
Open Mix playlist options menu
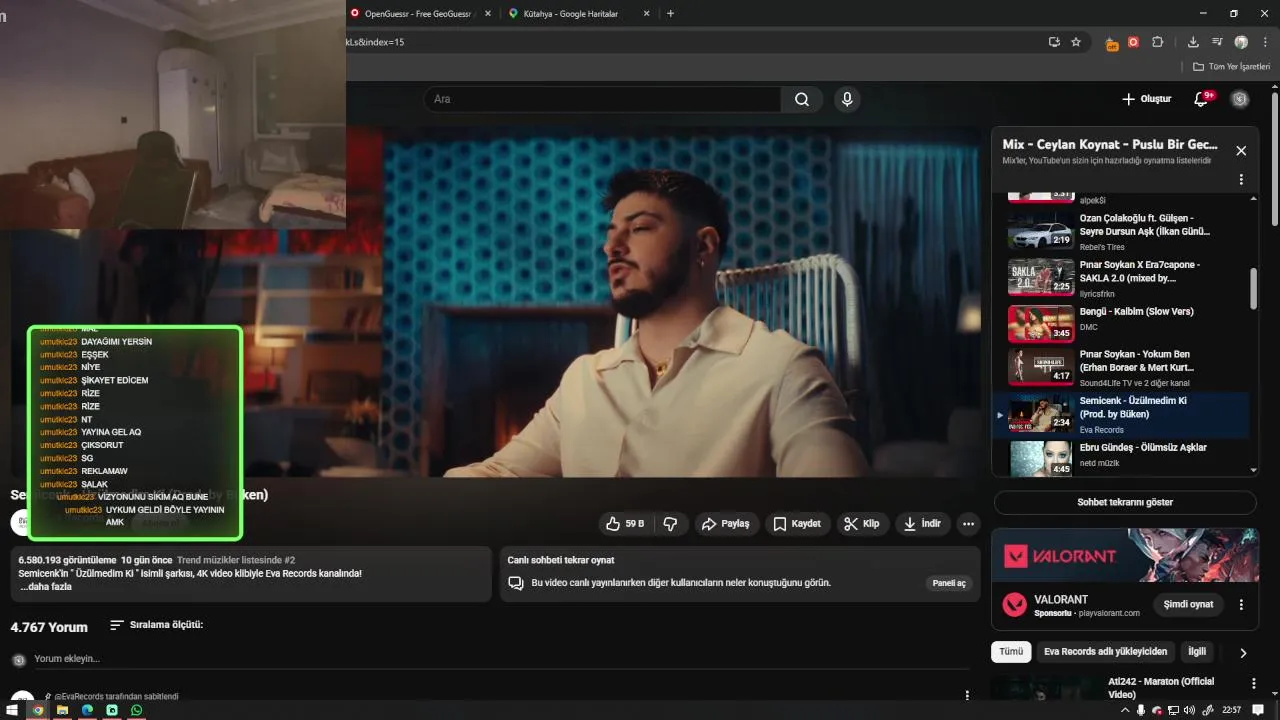(1241, 179)
